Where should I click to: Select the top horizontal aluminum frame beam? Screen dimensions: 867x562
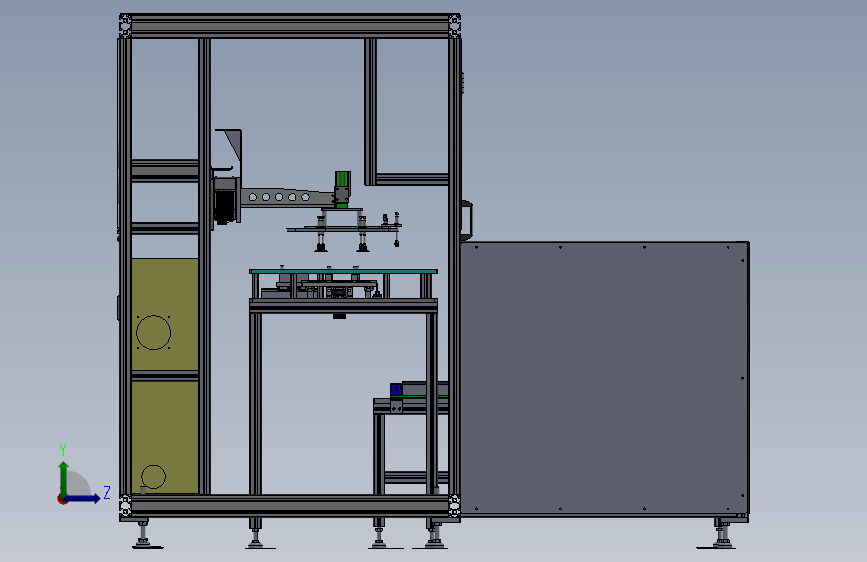pos(290,26)
